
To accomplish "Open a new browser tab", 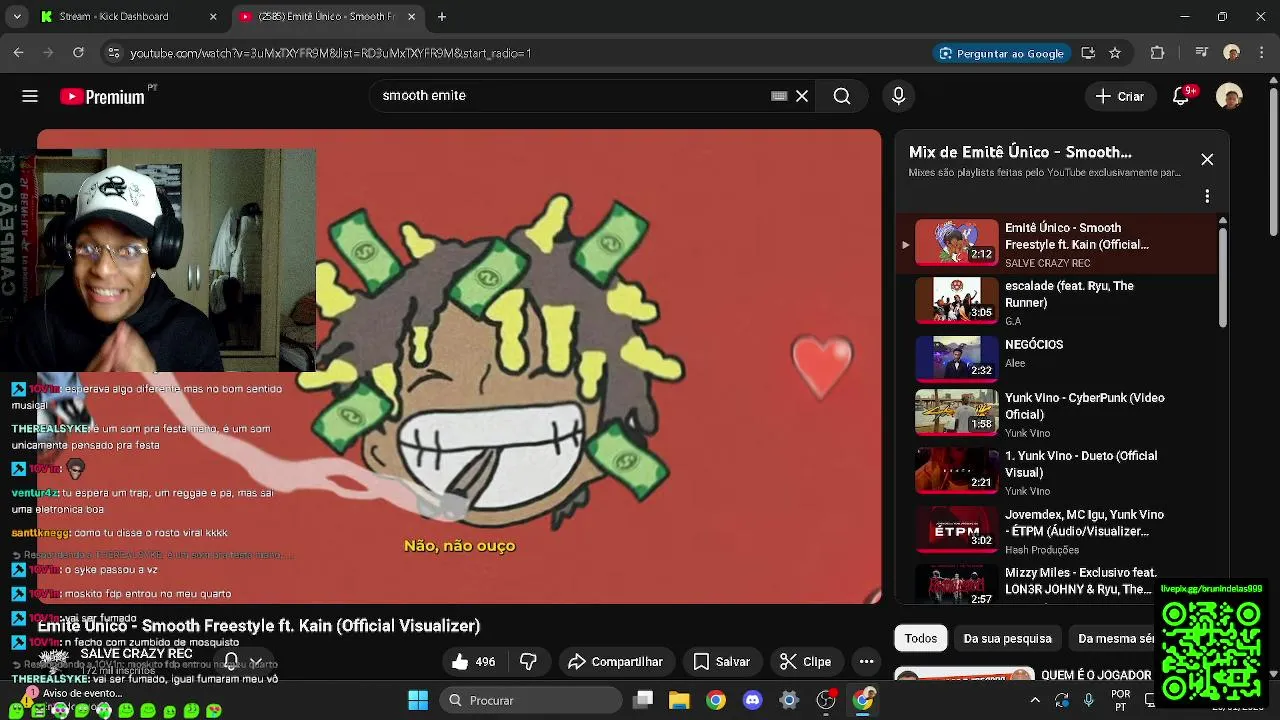I will pos(442,17).
